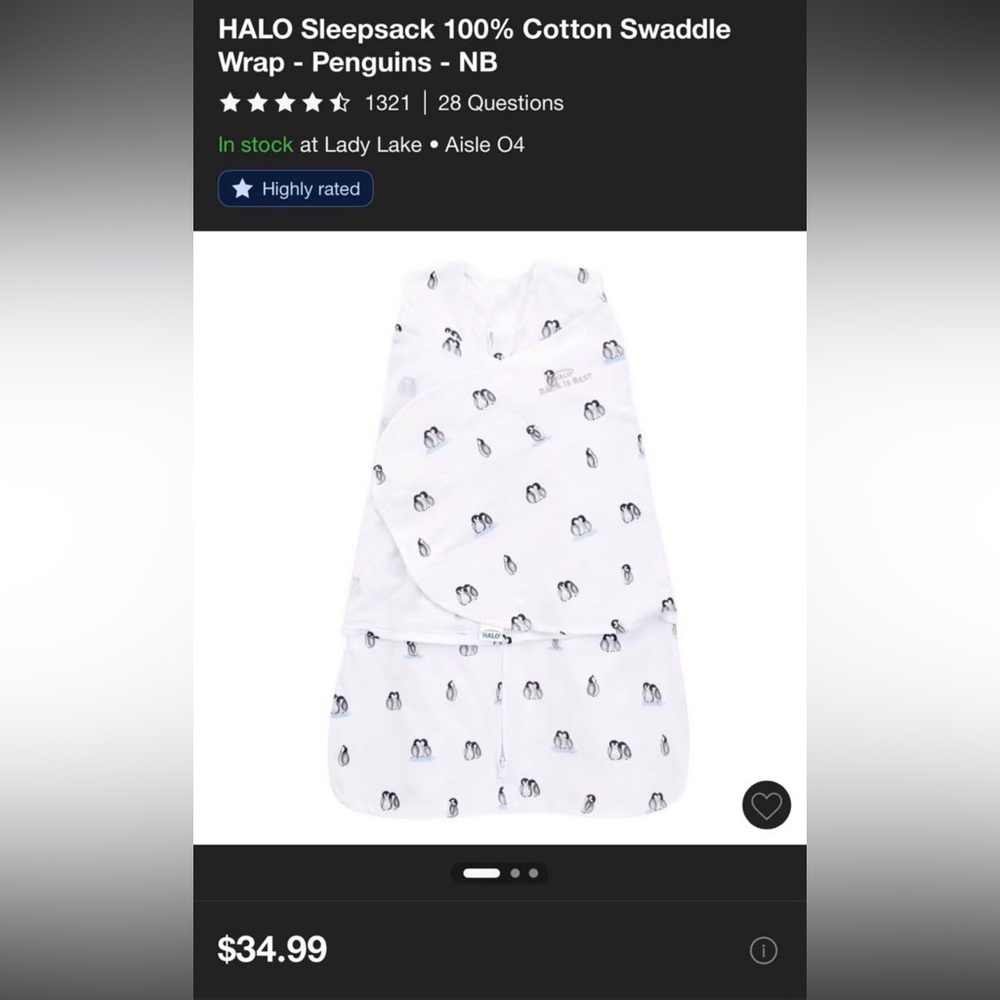Viewport: 1000px width, 1000px height.
Task: Tap the Highly rated label text
Action: [x=310, y=189]
